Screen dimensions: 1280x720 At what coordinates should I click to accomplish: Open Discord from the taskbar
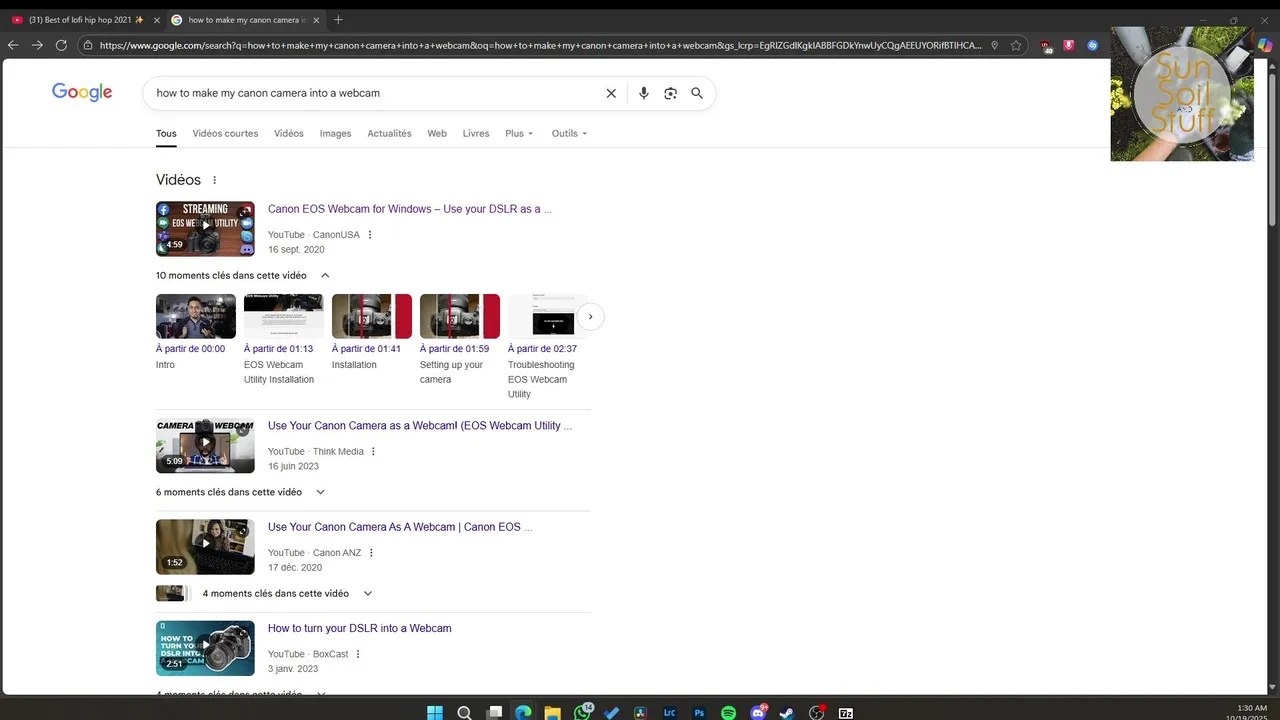pos(759,712)
